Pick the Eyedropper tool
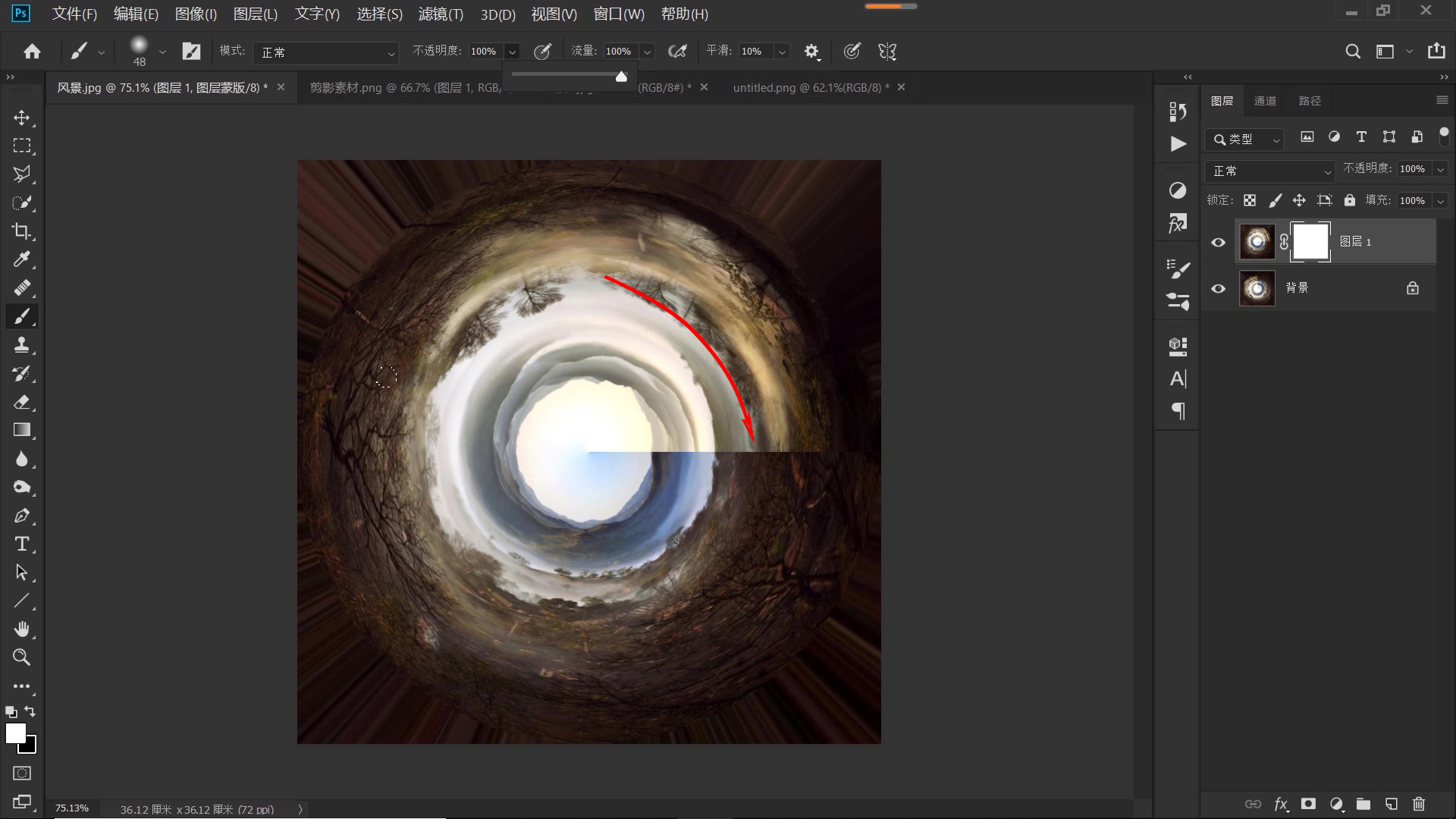 22,259
